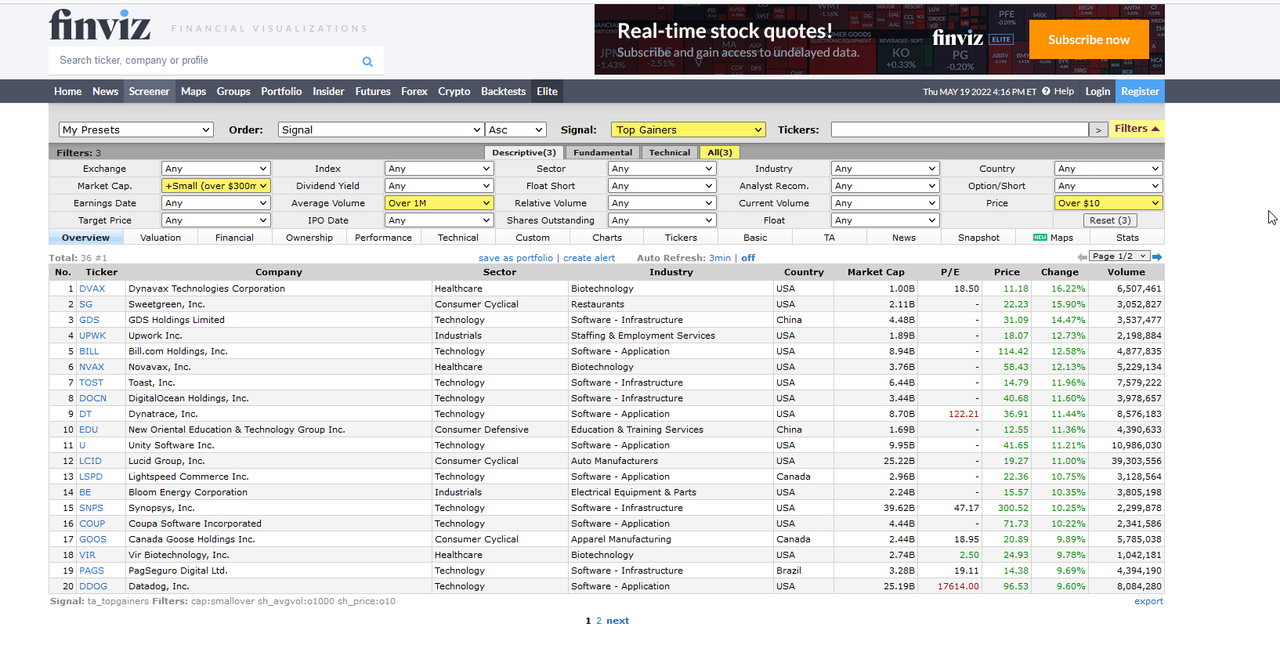Click Synopsys, Inc. company cell

[279, 508]
